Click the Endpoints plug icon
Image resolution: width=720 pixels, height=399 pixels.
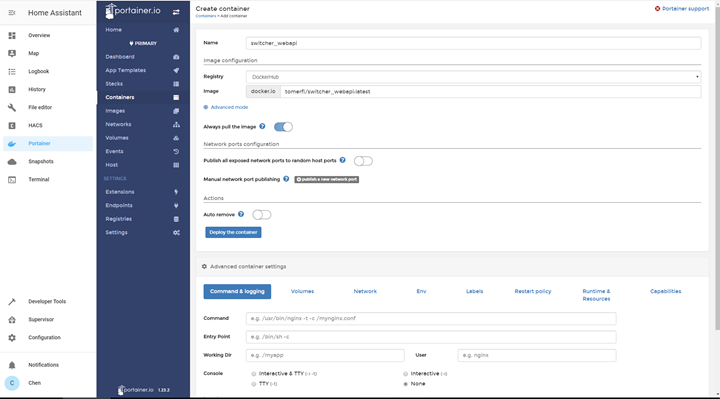click(x=176, y=206)
